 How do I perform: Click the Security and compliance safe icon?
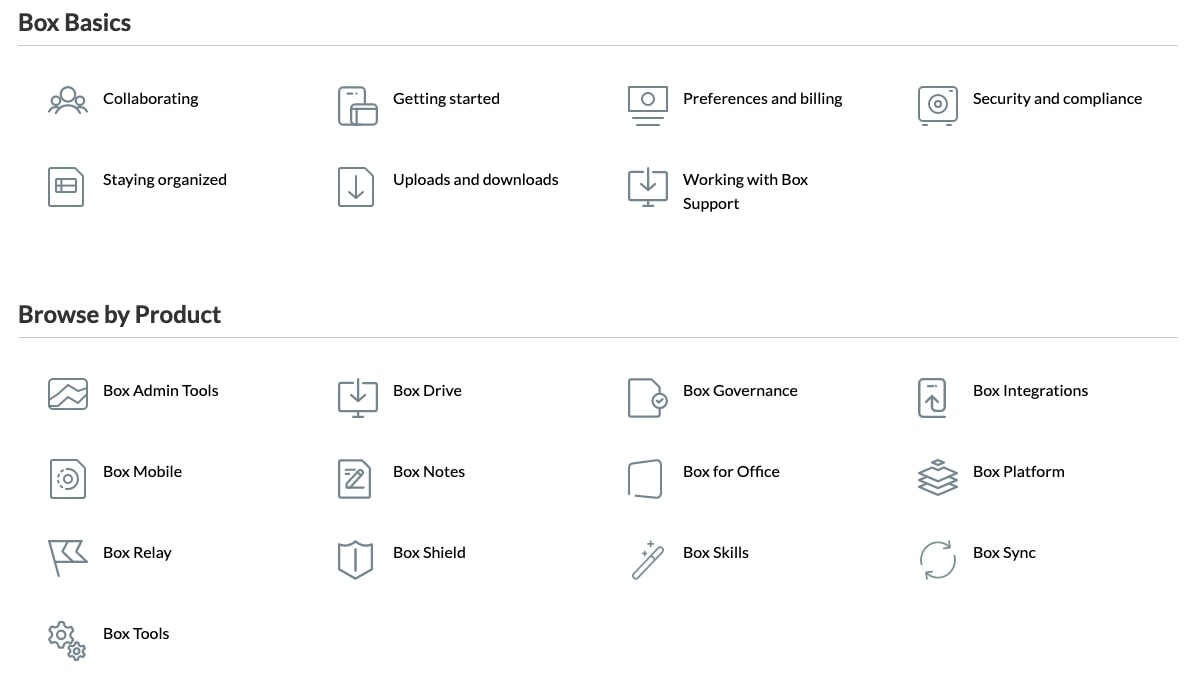pyautogui.click(x=937, y=105)
